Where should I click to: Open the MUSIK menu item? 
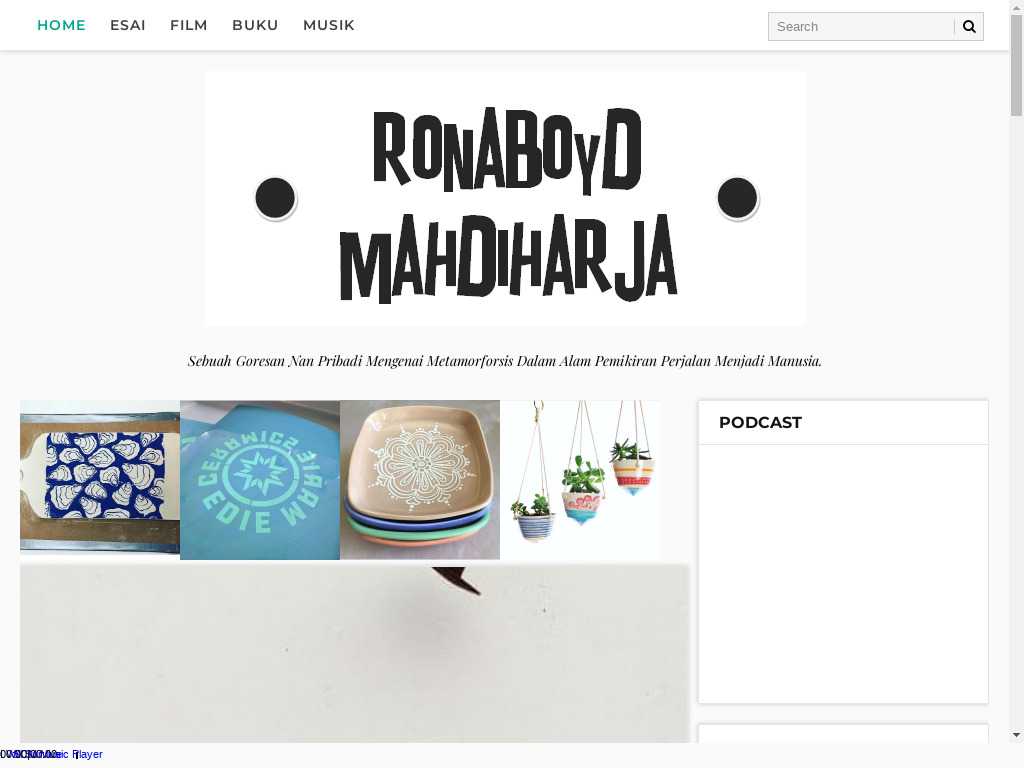tap(328, 25)
